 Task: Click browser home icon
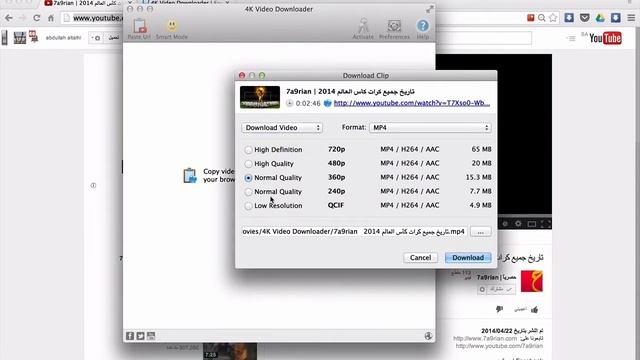[x=51, y=18]
